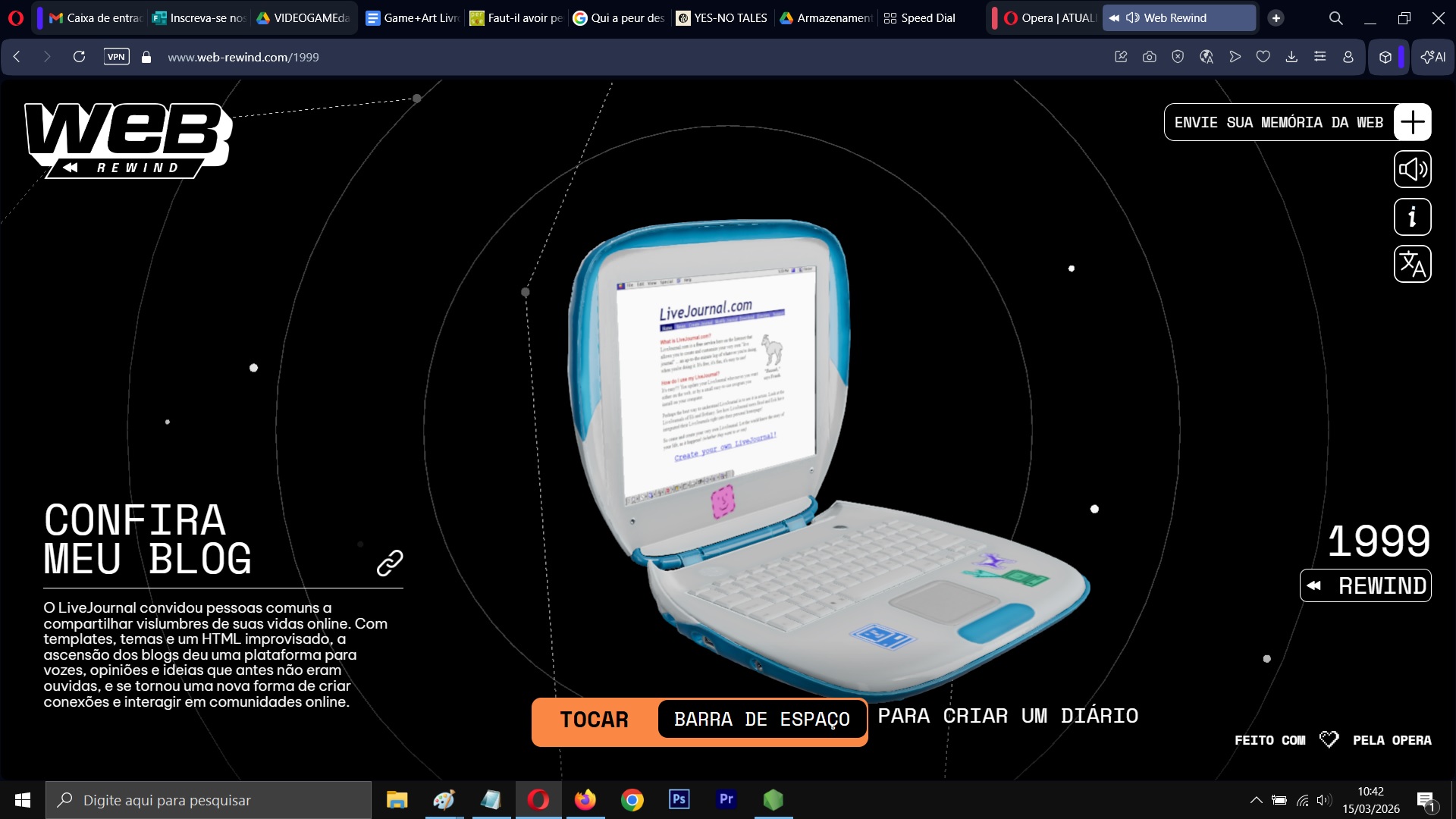Click the web-rewind.com address field
The image size is (1456, 819).
coord(243,57)
